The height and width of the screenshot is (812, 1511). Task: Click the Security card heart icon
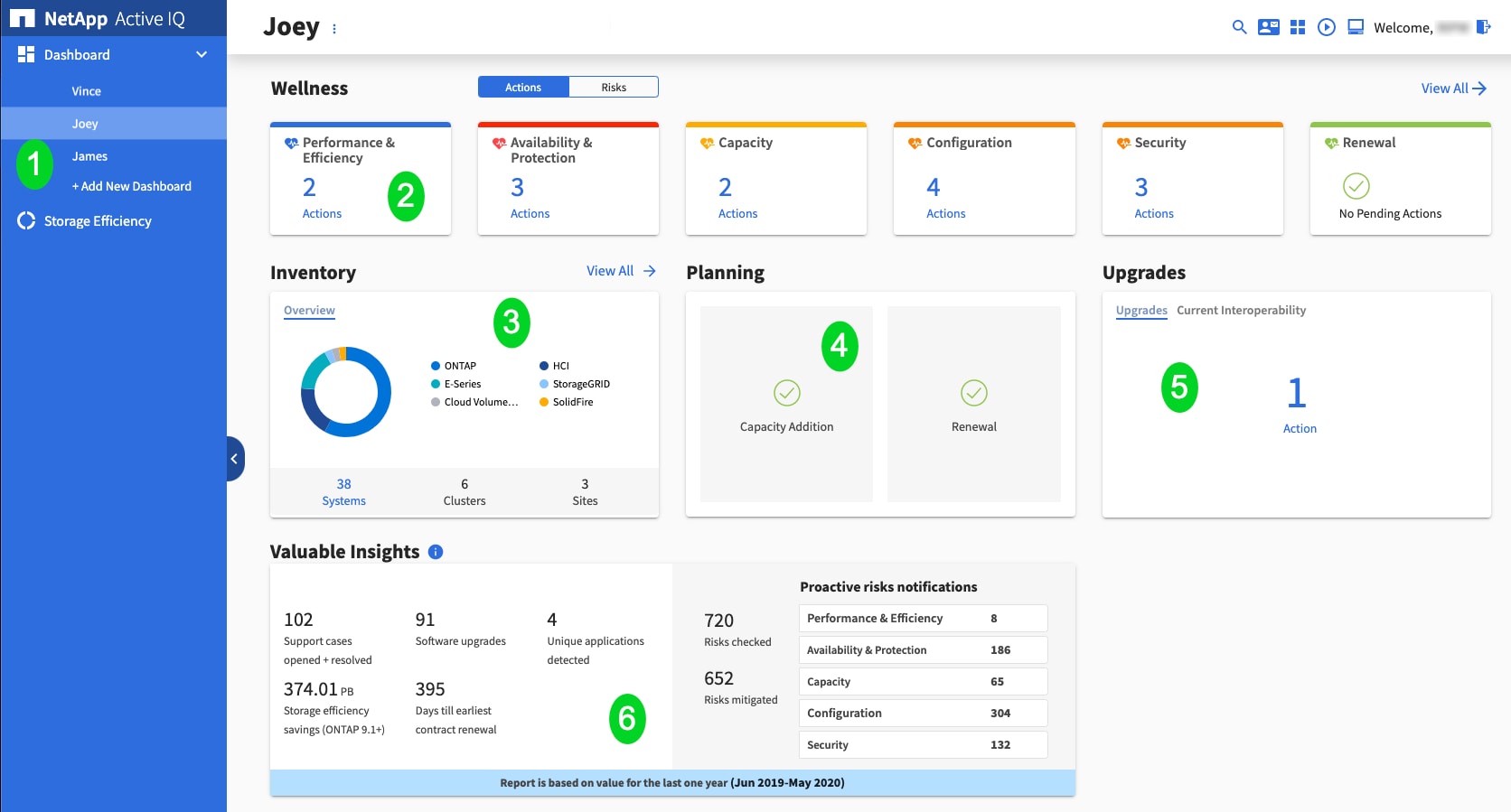(x=1123, y=143)
